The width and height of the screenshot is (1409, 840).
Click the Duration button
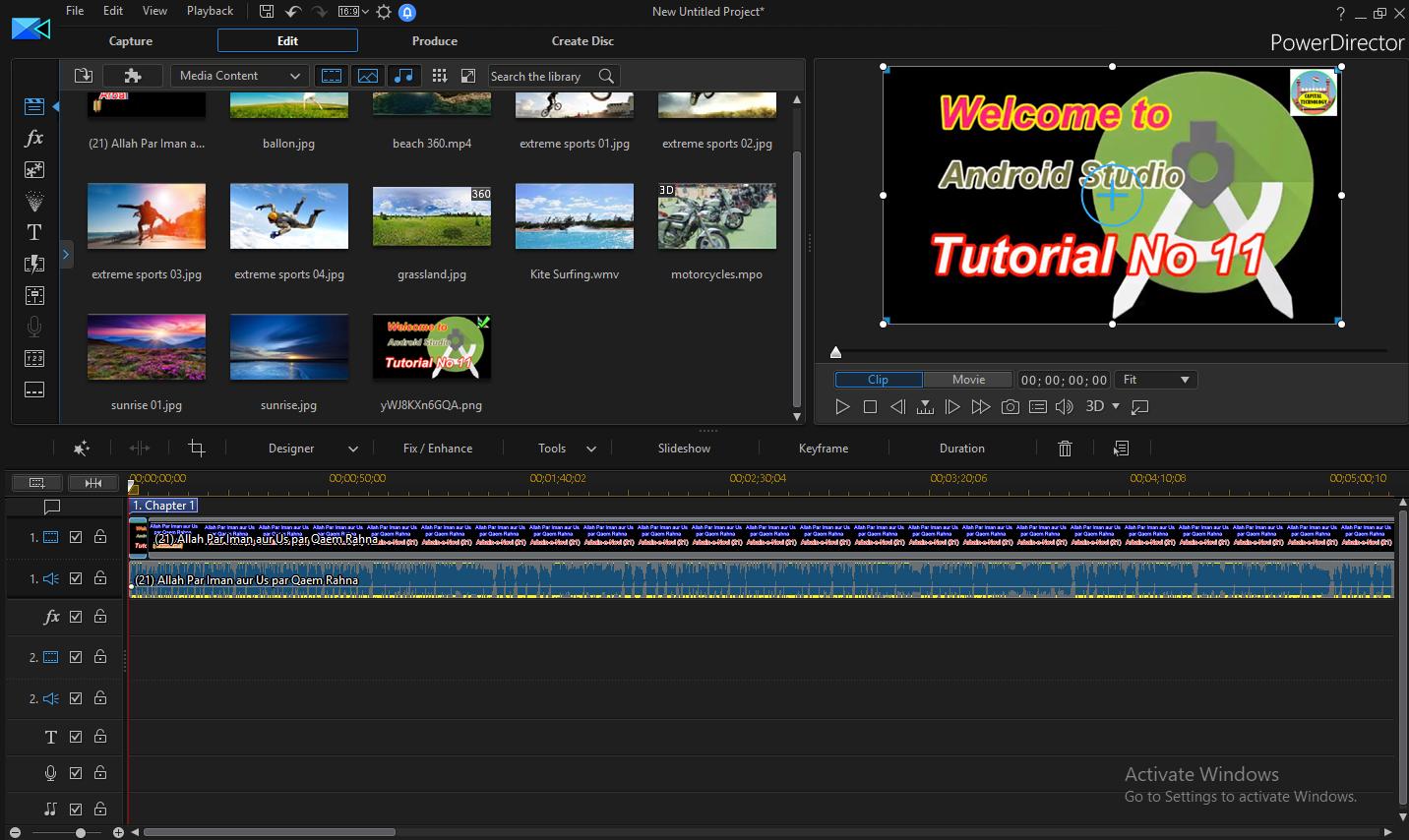pyautogui.click(x=962, y=449)
